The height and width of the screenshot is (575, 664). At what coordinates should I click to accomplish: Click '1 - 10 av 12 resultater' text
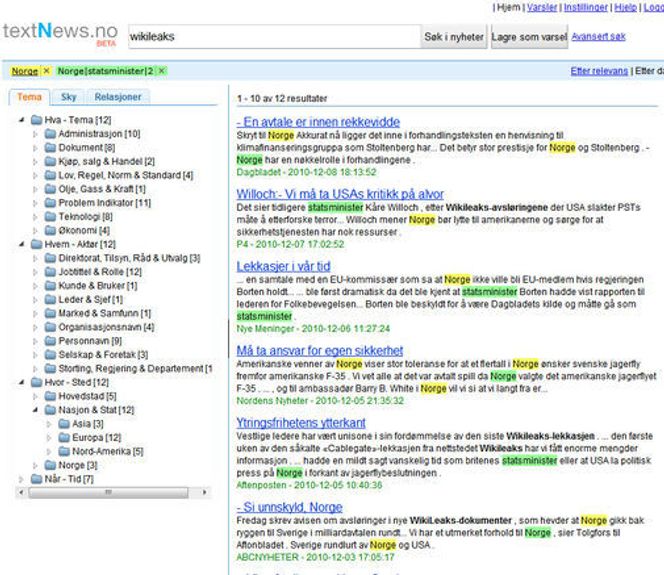[282, 99]
